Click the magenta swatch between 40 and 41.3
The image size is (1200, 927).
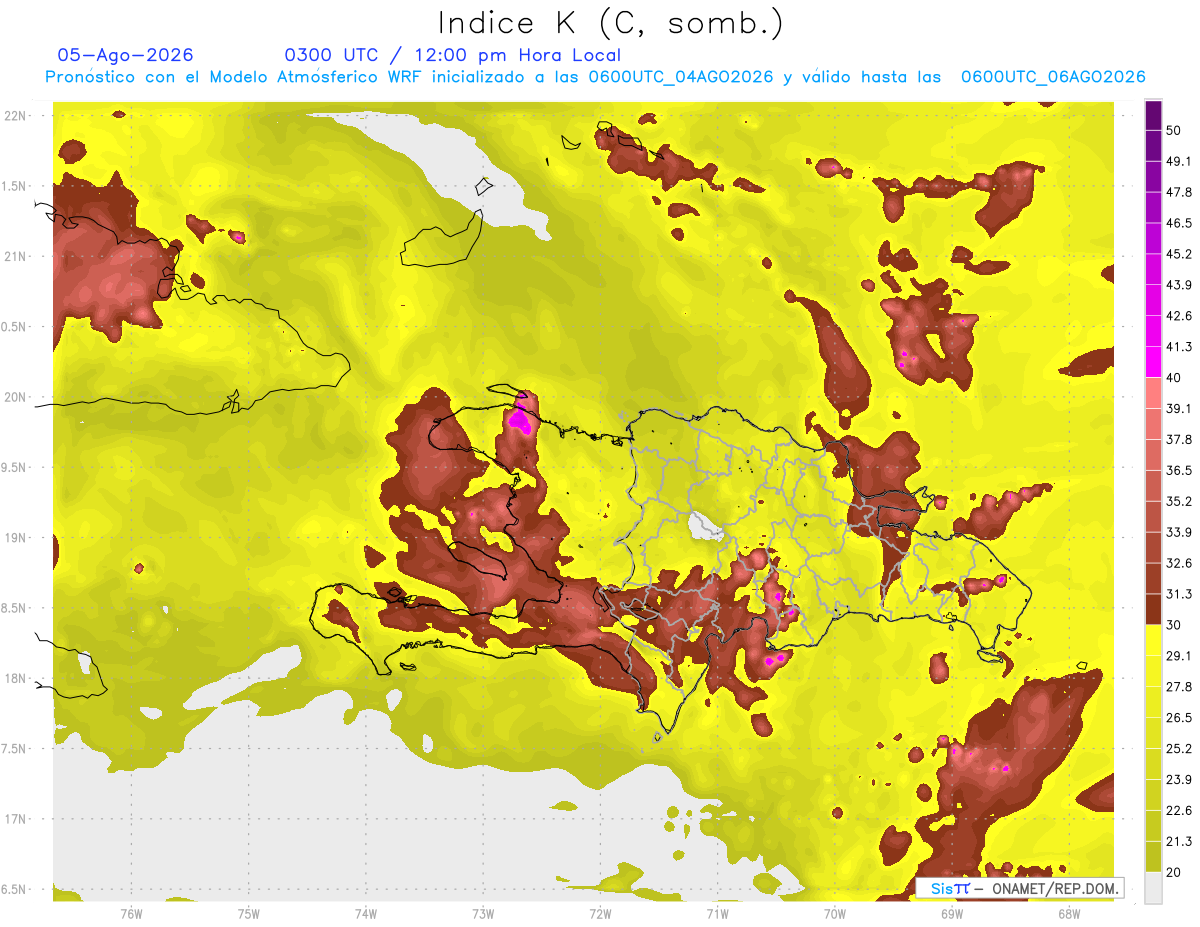(x=1154, y=362)
